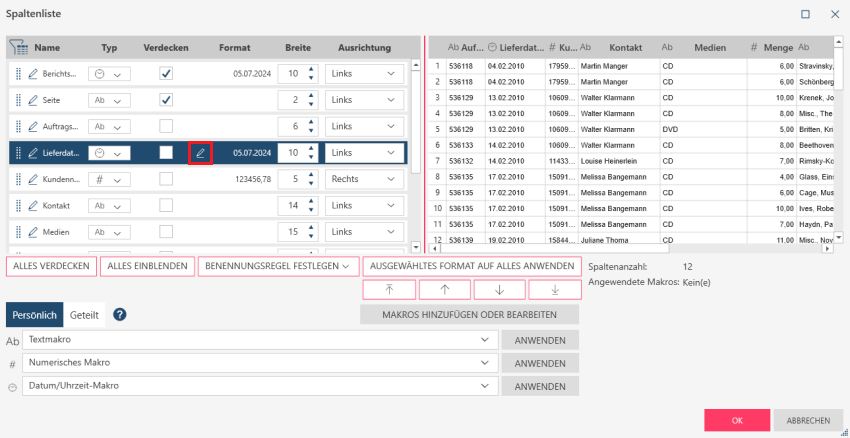Move column to top with arrow button
The width and height of the screenshot is (850, 438).
click(x=389, y=289)
